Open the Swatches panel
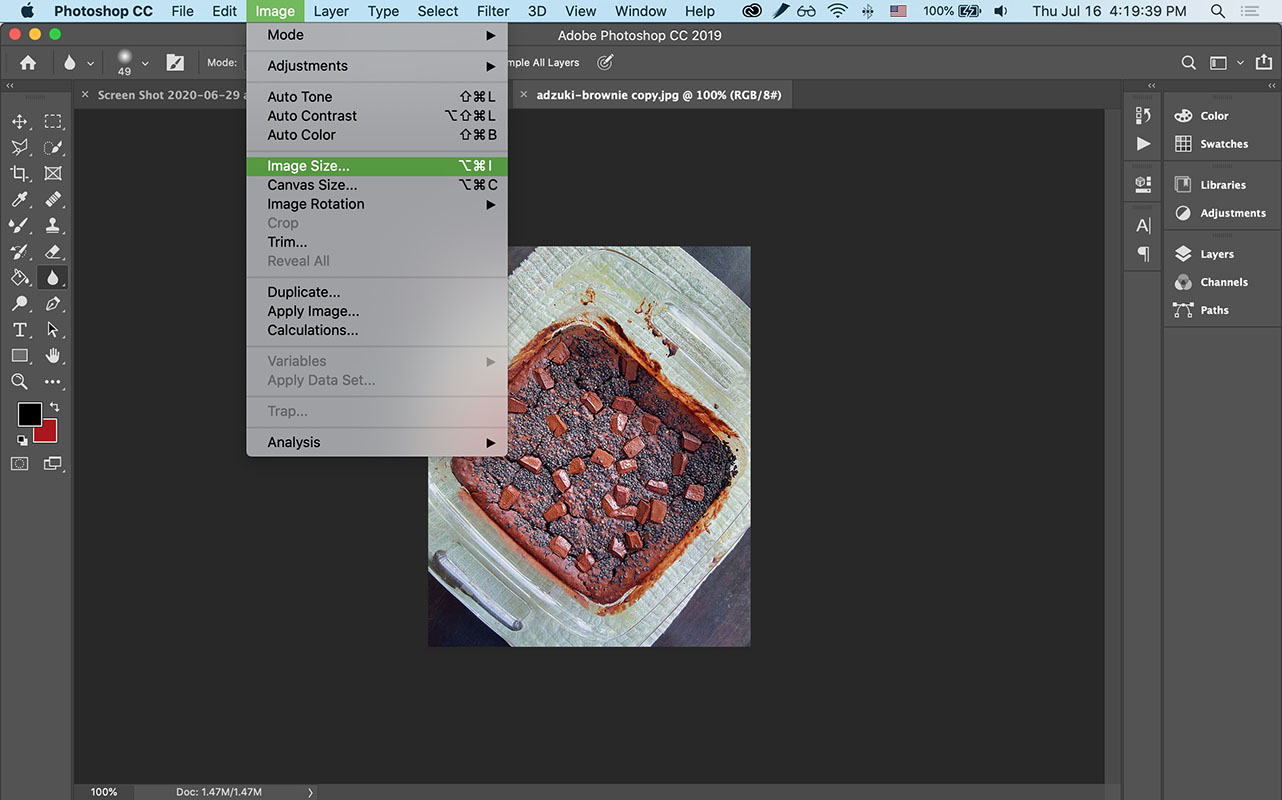The height and width of the screenshot is (800, 1282). pyautogui.click(x=1222, y=144)
